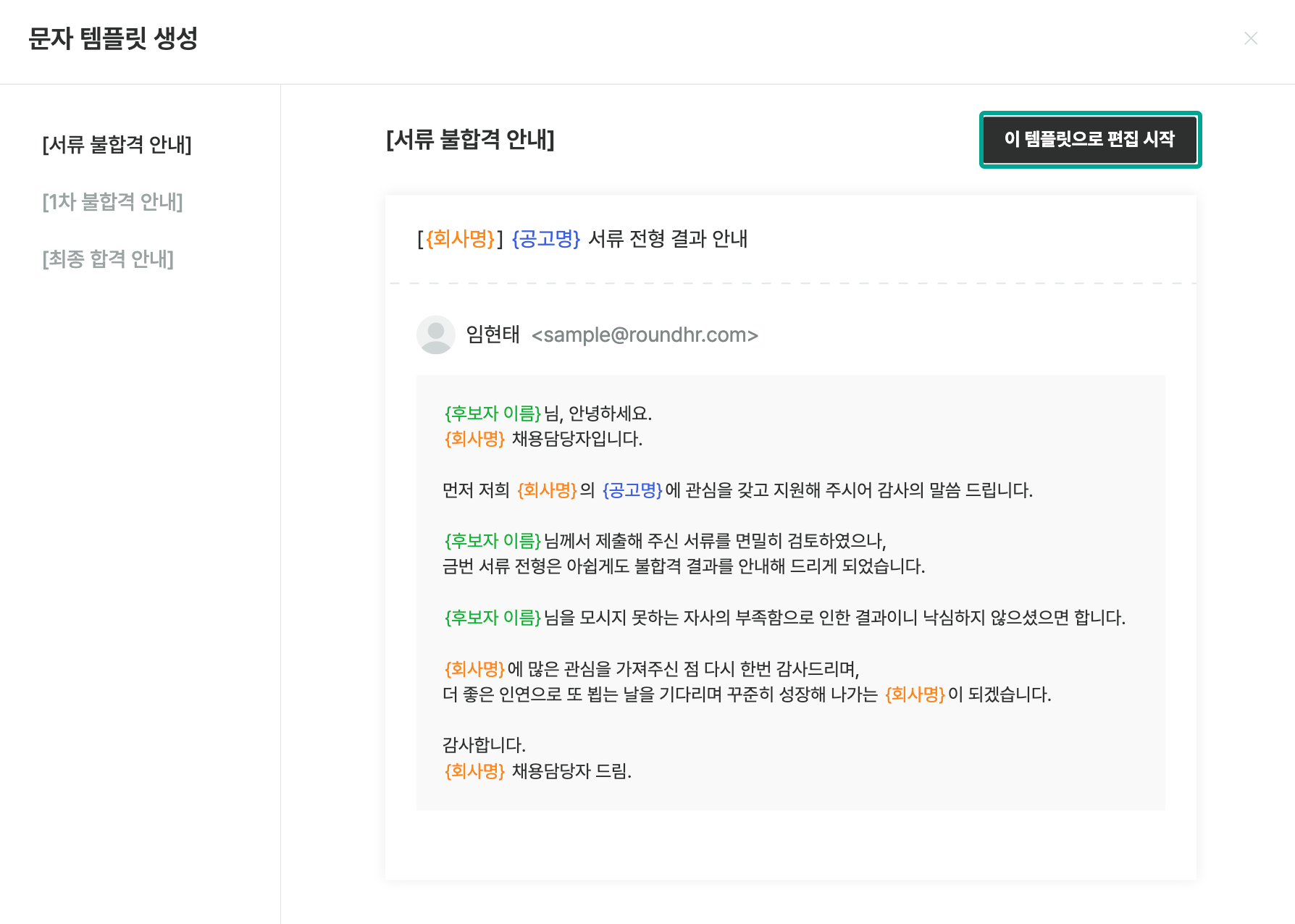Click sender name 임현태
This screenshot has height=924, width=1295.
pos(493,335)
